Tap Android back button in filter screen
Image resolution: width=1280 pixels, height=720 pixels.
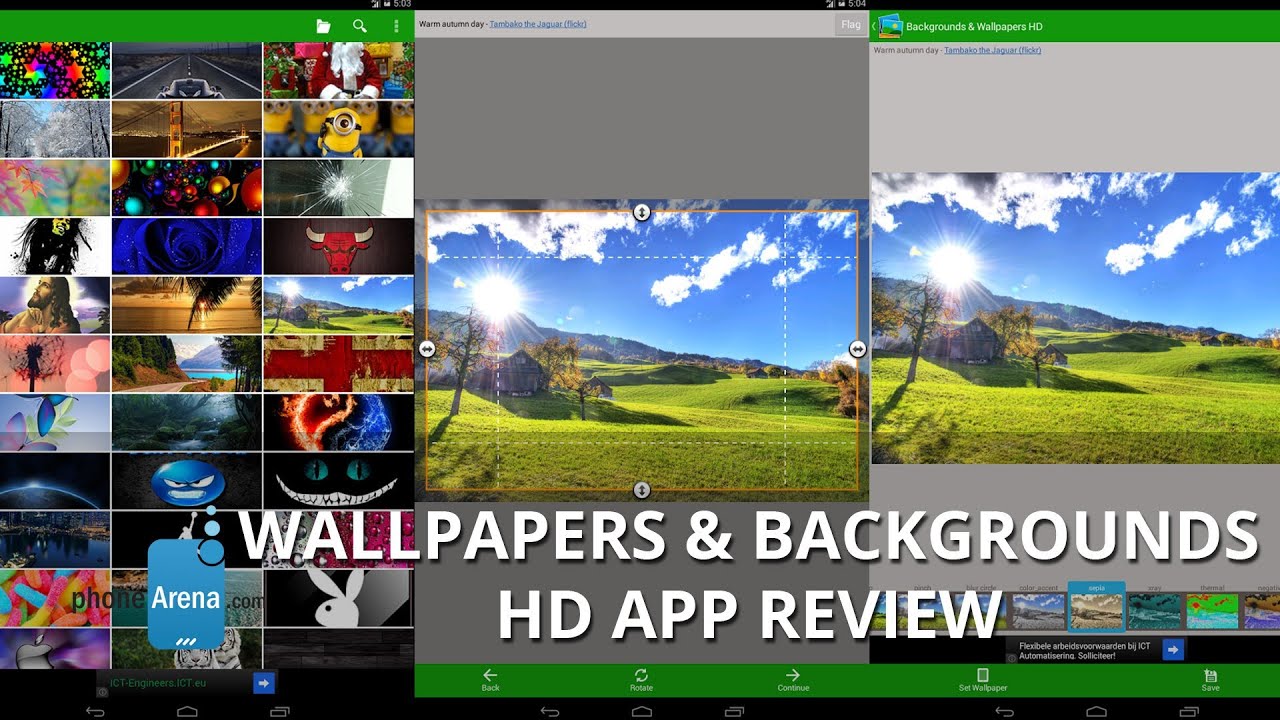(x=1005, y=711)
